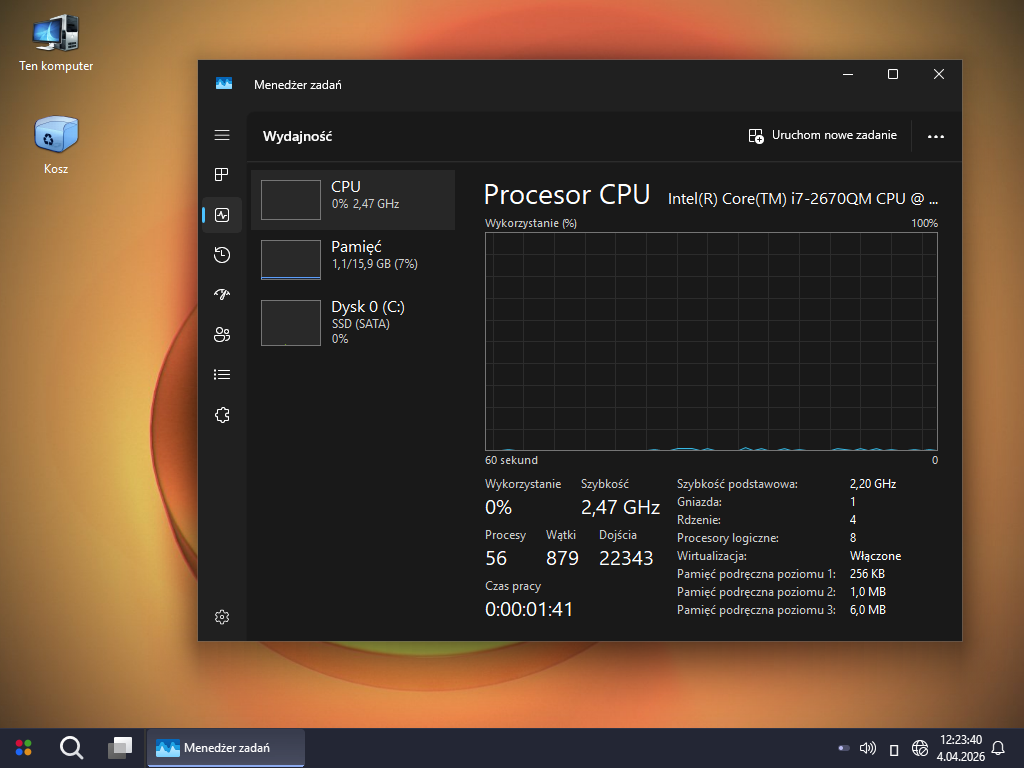Select the Performance page icon
Screen dimensions: 1024x768
pyautogui.click(x=222, y=215)
